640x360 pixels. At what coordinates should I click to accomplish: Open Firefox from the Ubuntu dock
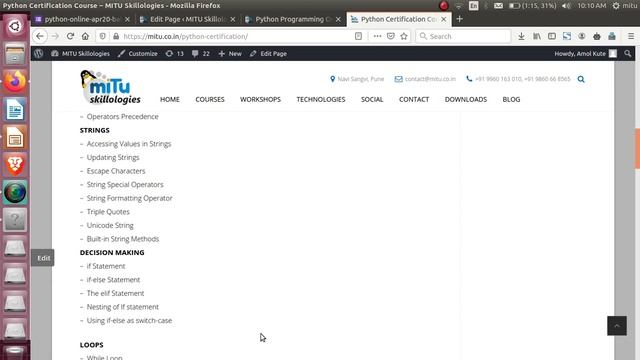tap(15, 81)
